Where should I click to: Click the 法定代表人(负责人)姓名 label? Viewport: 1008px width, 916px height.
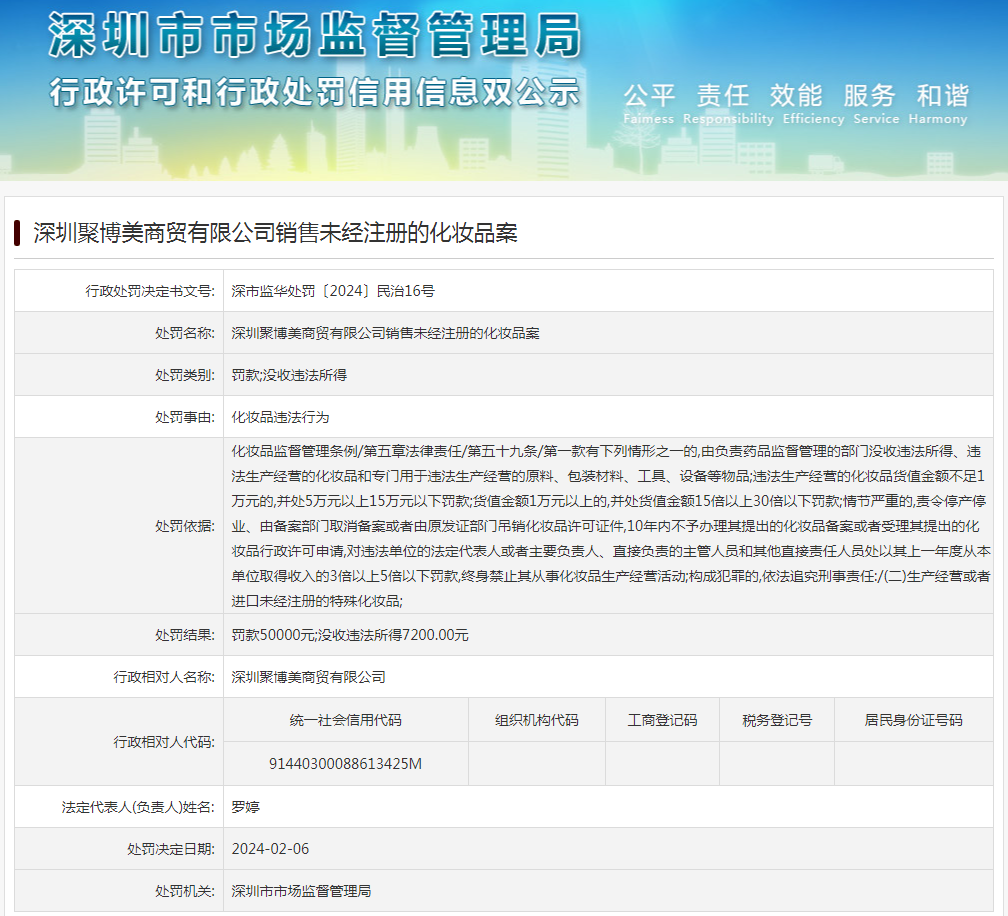pos(138,807)
